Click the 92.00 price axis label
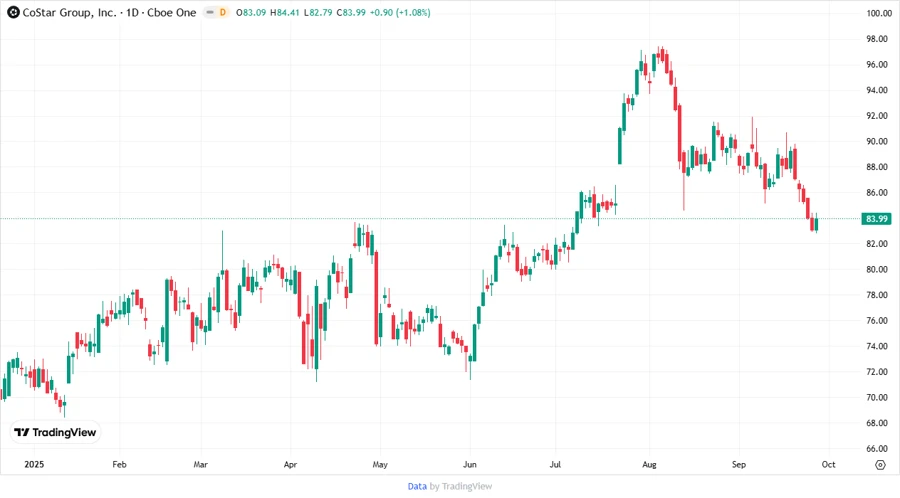The image size is (900, 498). [x=876, y=115]
